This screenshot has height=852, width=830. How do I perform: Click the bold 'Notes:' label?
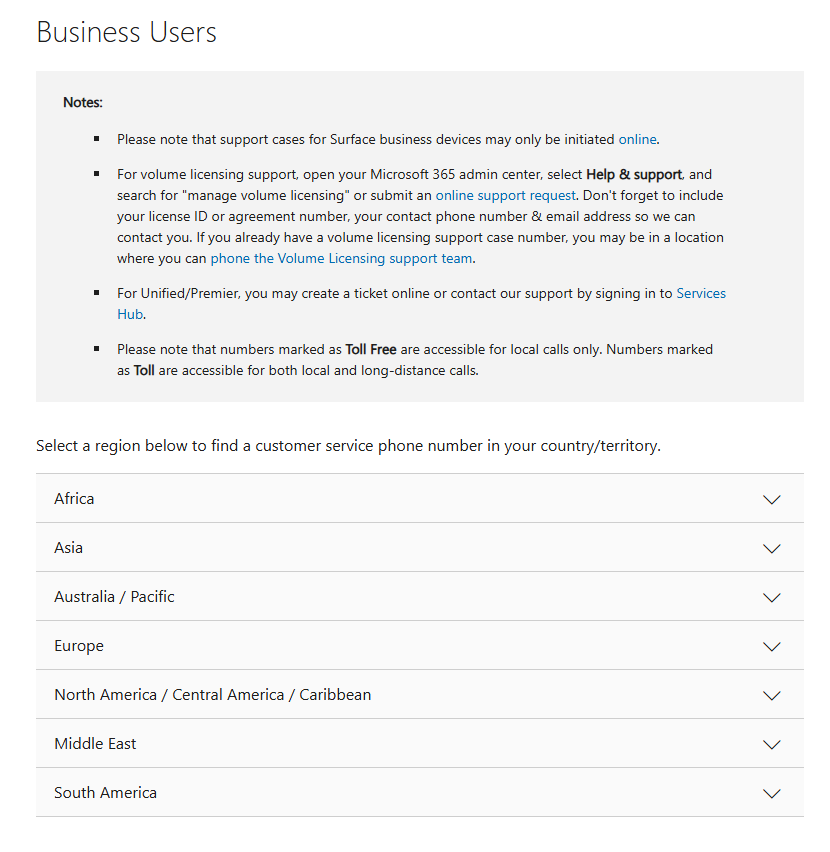point(83,102)
